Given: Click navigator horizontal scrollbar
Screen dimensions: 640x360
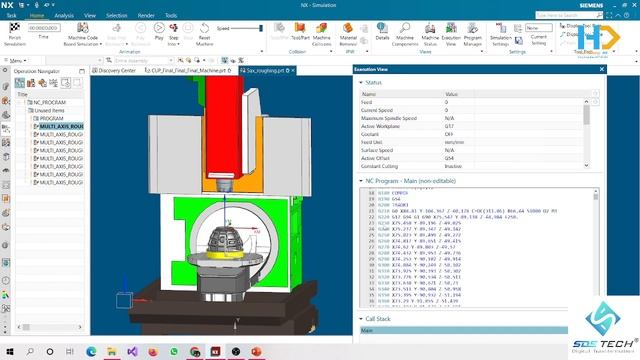Looking at the screenshot, I should (x=49, y=327).
